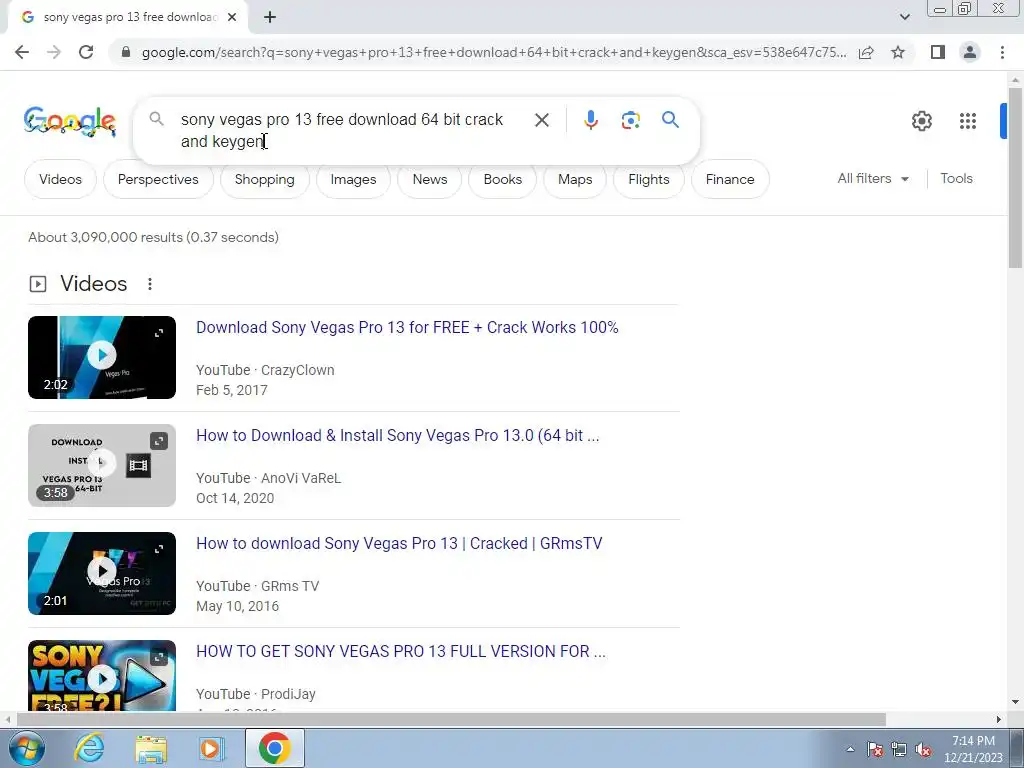
Task: Expand preview on CrazyClown thumbnail
Action: pos(159,333)
